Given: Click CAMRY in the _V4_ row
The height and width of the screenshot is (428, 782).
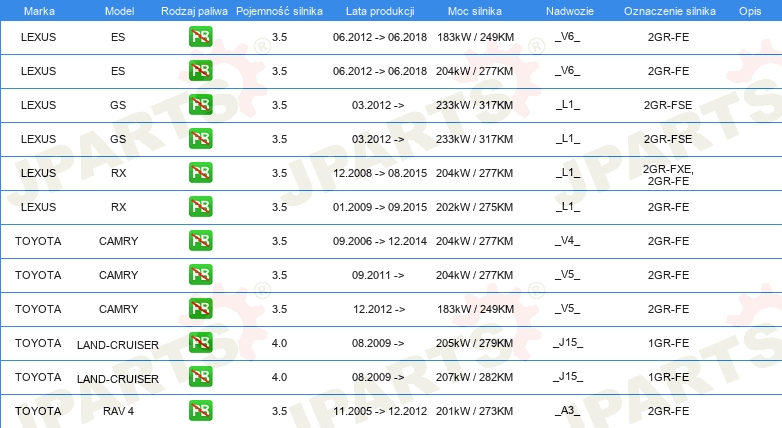Looking at the screenshot, I should [x=118, y=241].
